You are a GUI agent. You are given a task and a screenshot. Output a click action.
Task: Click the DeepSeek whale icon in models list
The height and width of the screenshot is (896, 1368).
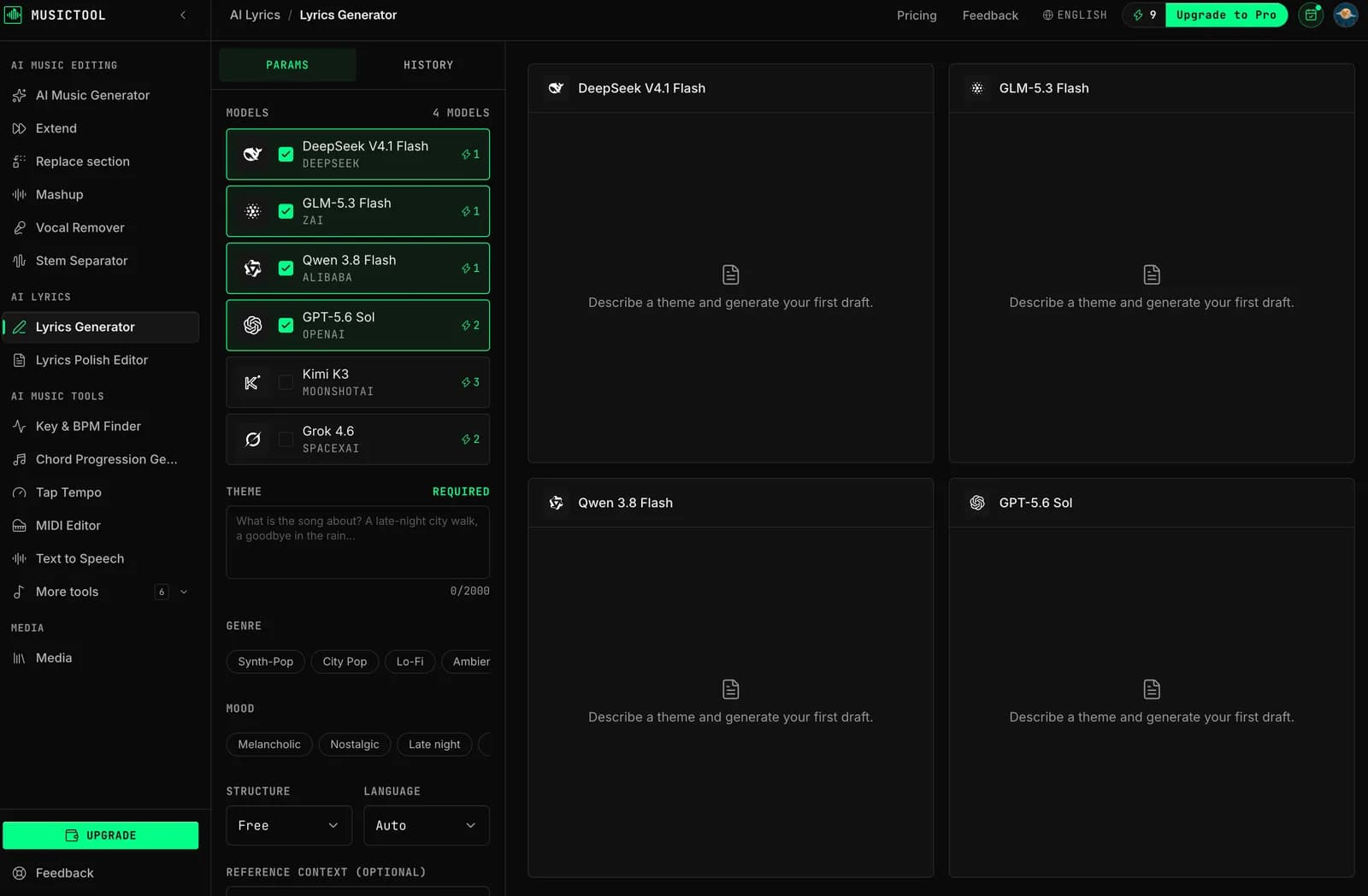tap(253, 154)
